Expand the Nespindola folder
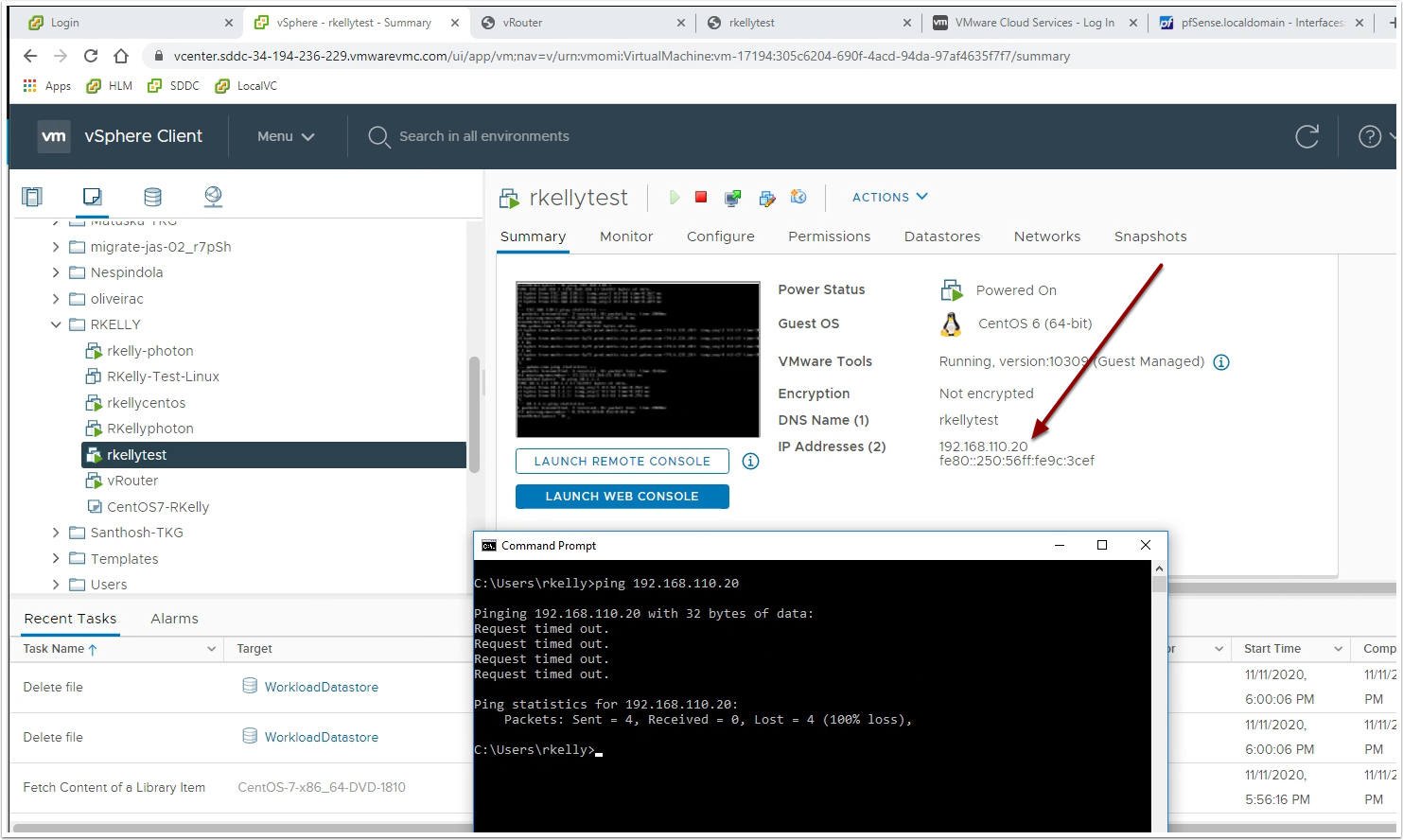The width and height of the screenshot is (1403, 840). point(56,272)
